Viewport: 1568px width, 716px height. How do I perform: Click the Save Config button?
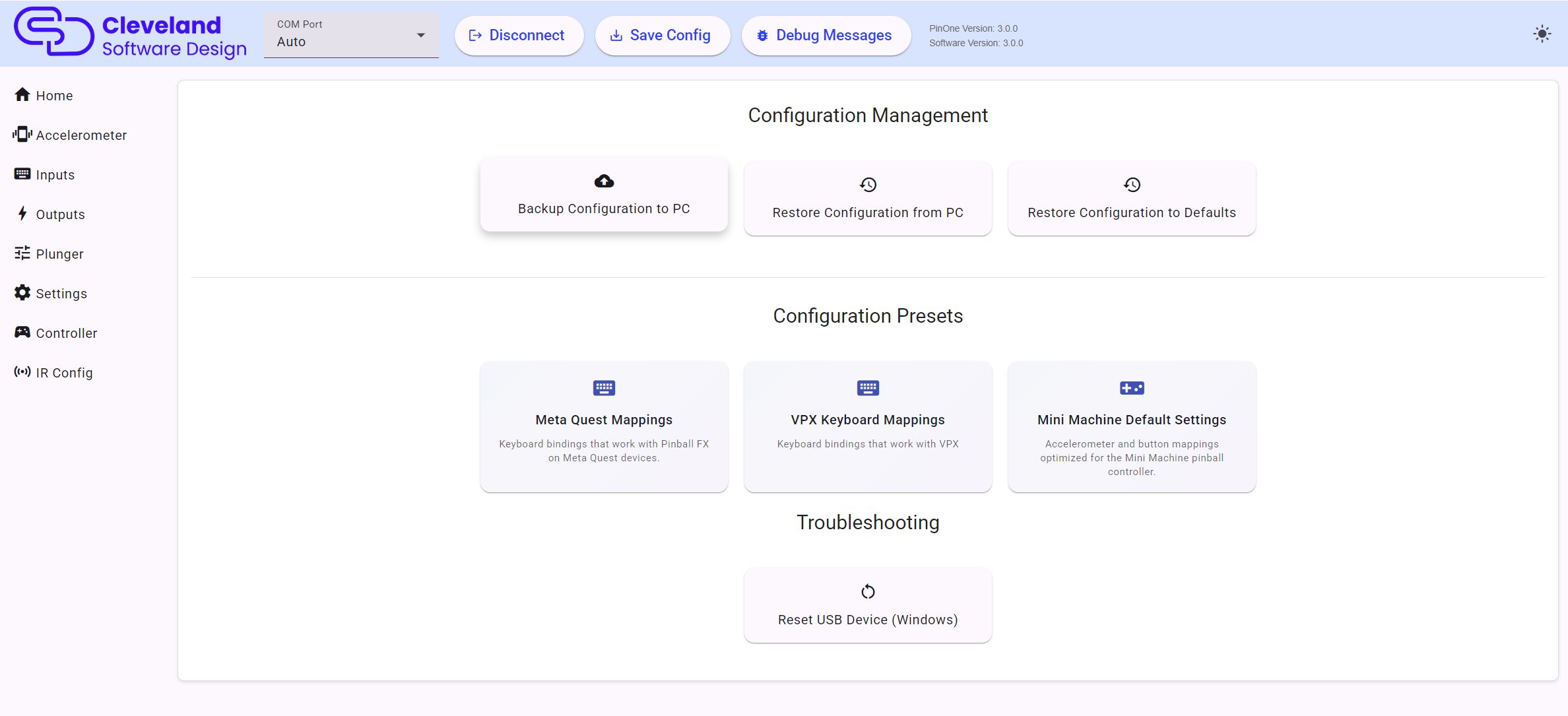tap(663, 36)
